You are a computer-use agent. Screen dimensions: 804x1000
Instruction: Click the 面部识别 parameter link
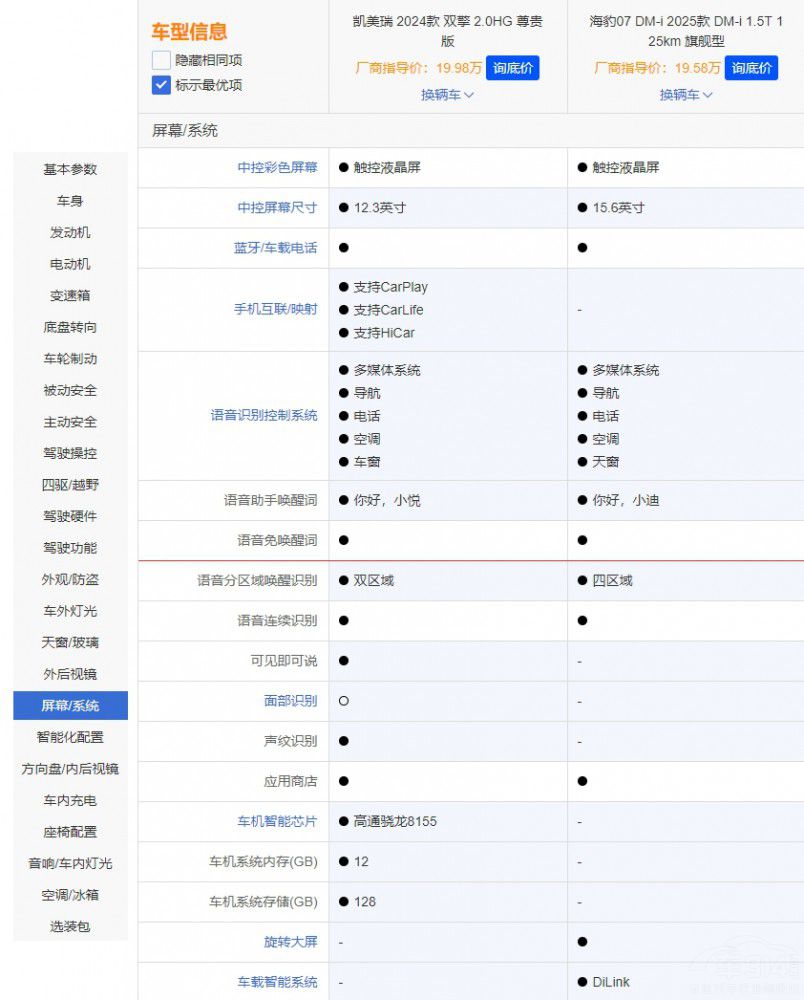click(x=290, y=701)
